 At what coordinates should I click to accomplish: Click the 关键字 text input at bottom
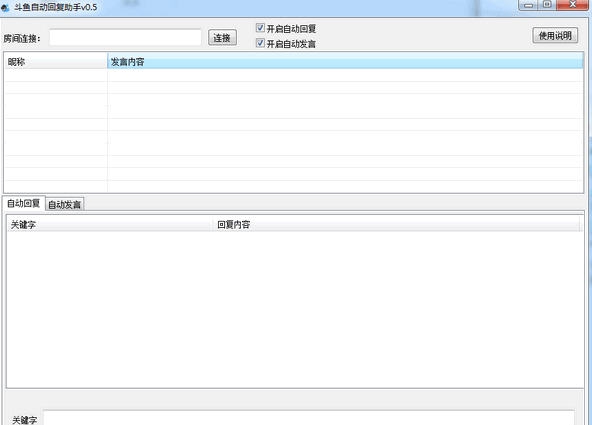[x=309, y=418]
